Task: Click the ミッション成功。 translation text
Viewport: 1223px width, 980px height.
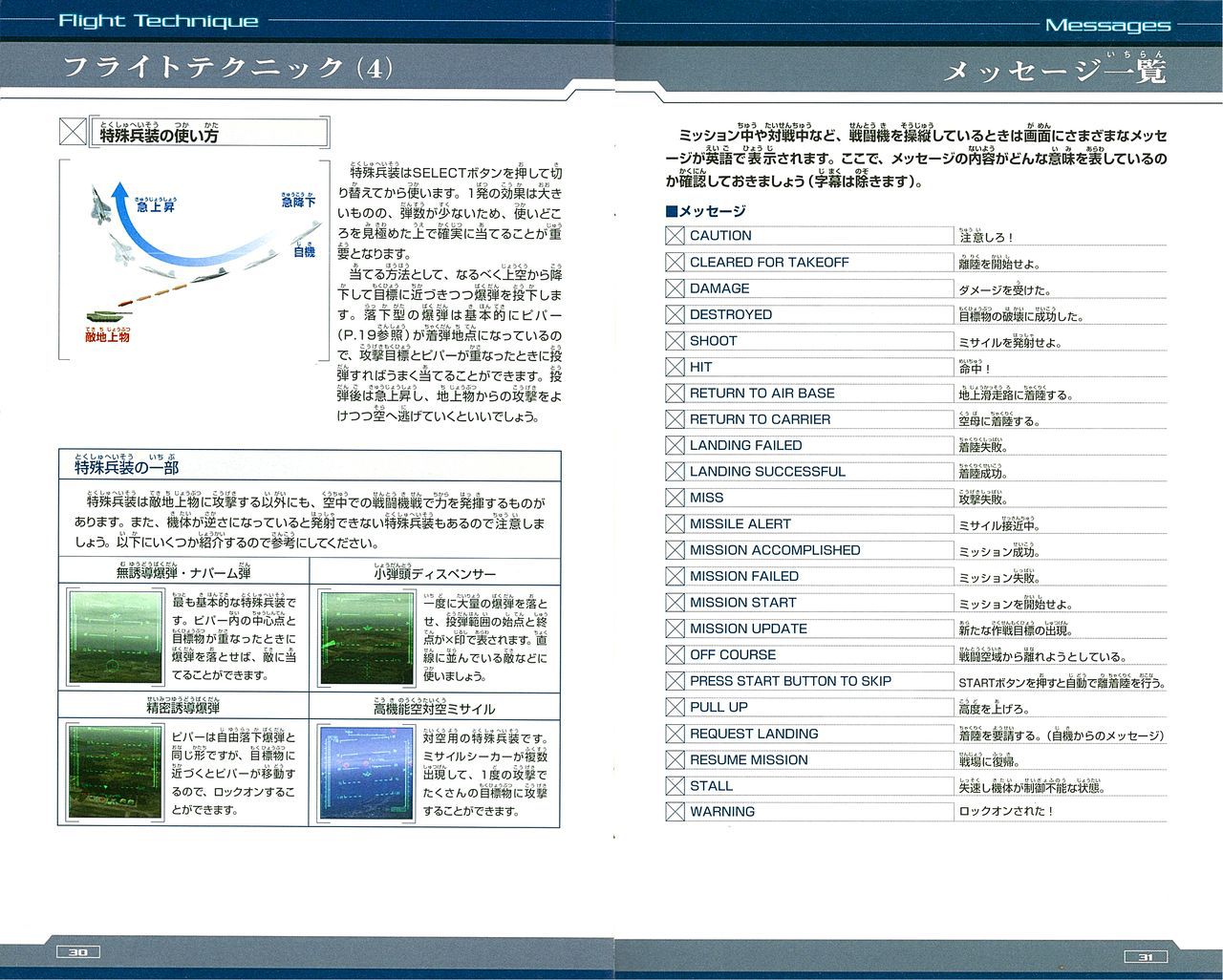Action: tap(999, 552)
